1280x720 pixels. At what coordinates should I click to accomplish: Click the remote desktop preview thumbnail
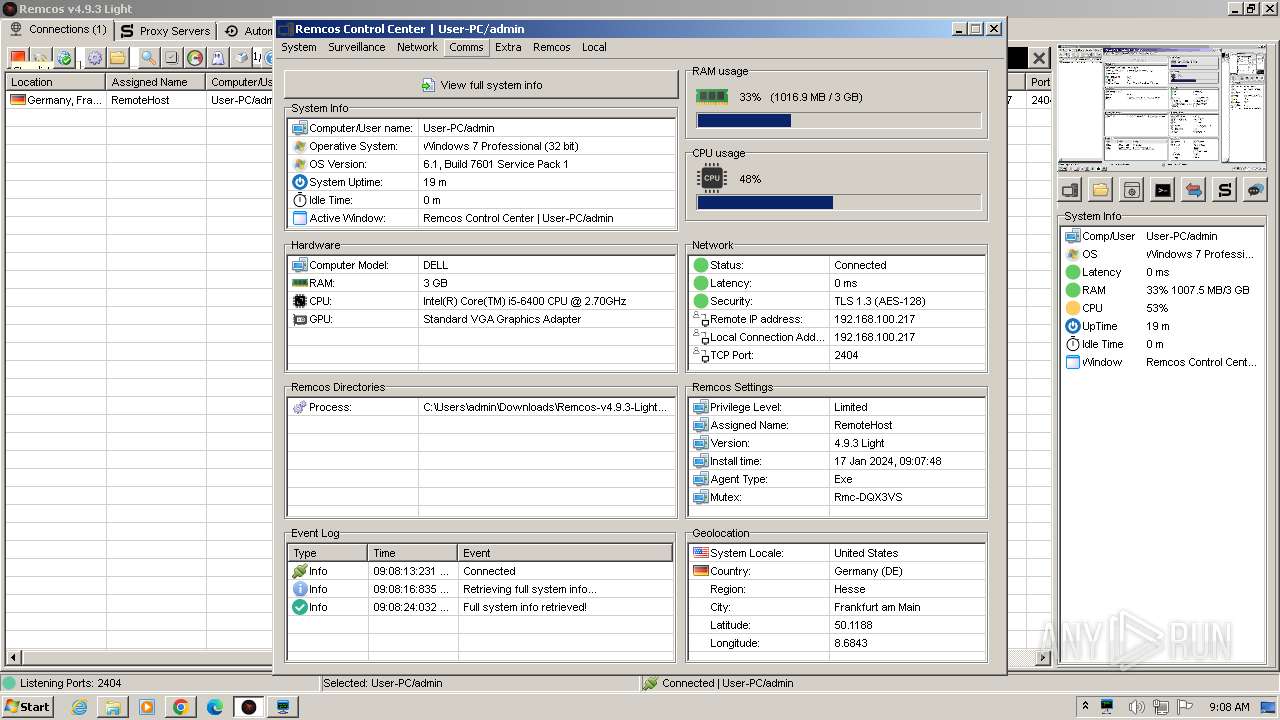pyautogui.click(x=1162, y=109)
